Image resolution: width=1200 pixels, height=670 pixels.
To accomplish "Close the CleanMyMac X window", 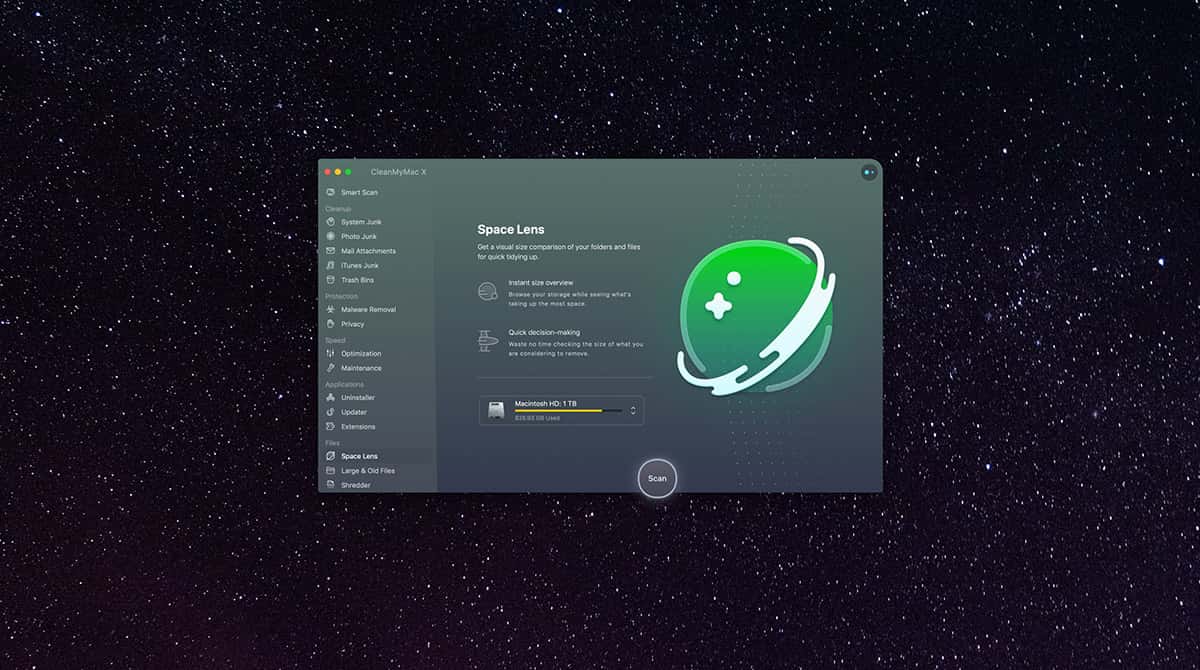I will (327, 172).
